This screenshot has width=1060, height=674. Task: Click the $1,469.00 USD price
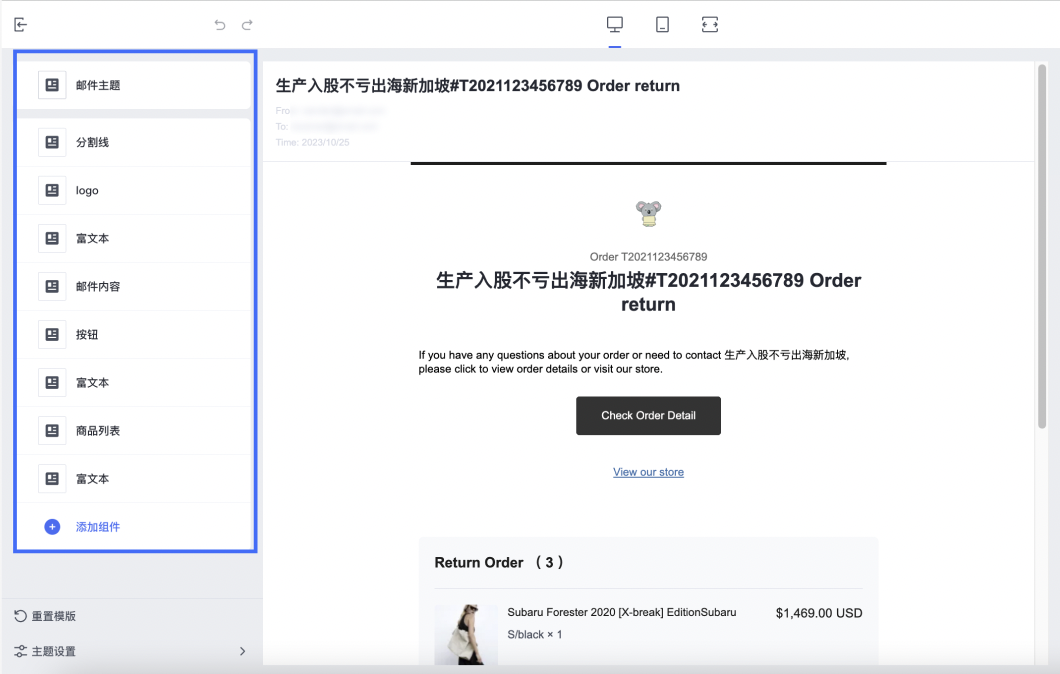(819, 613)
